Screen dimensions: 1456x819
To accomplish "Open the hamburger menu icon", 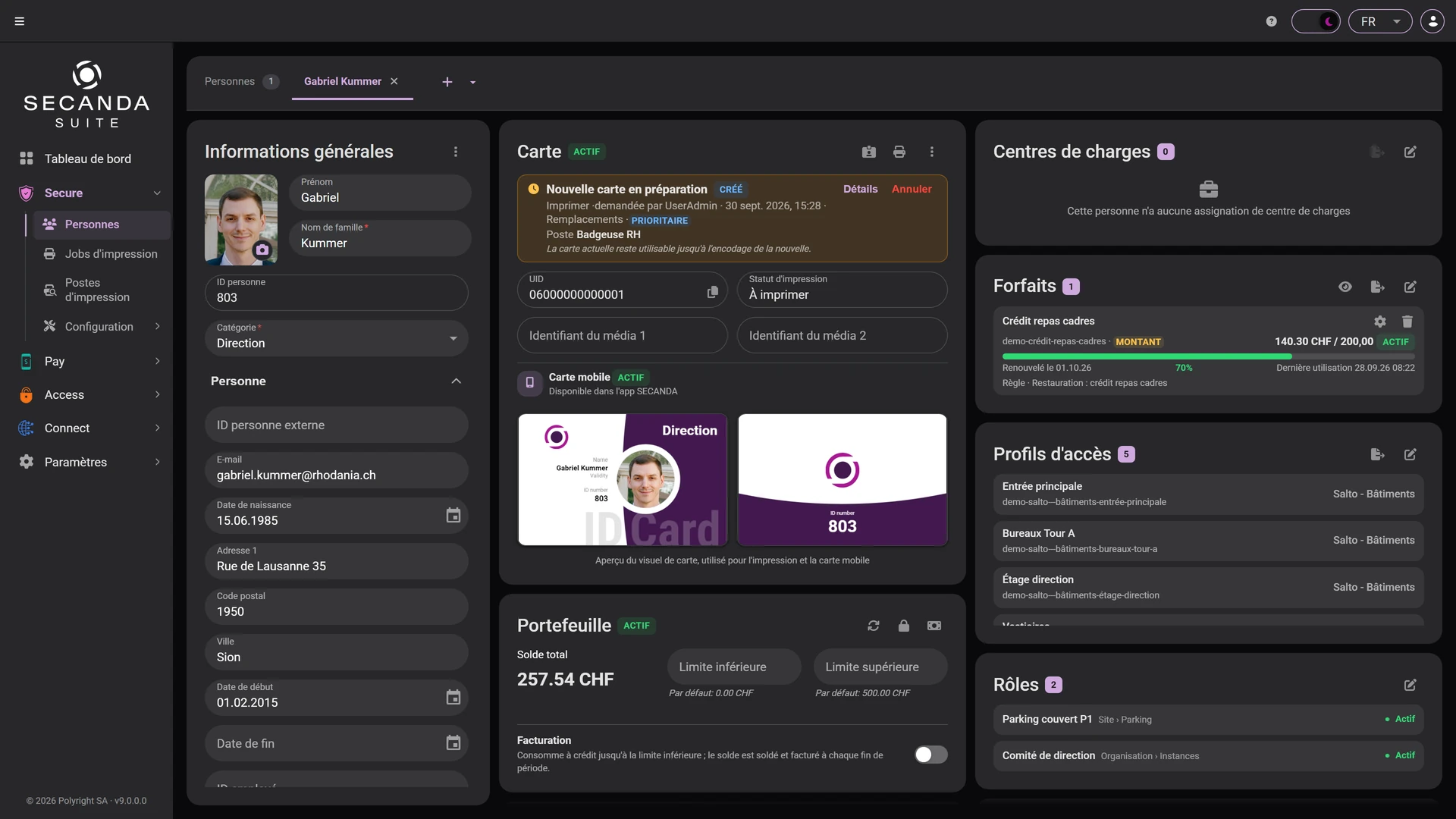I will [20, 21].
